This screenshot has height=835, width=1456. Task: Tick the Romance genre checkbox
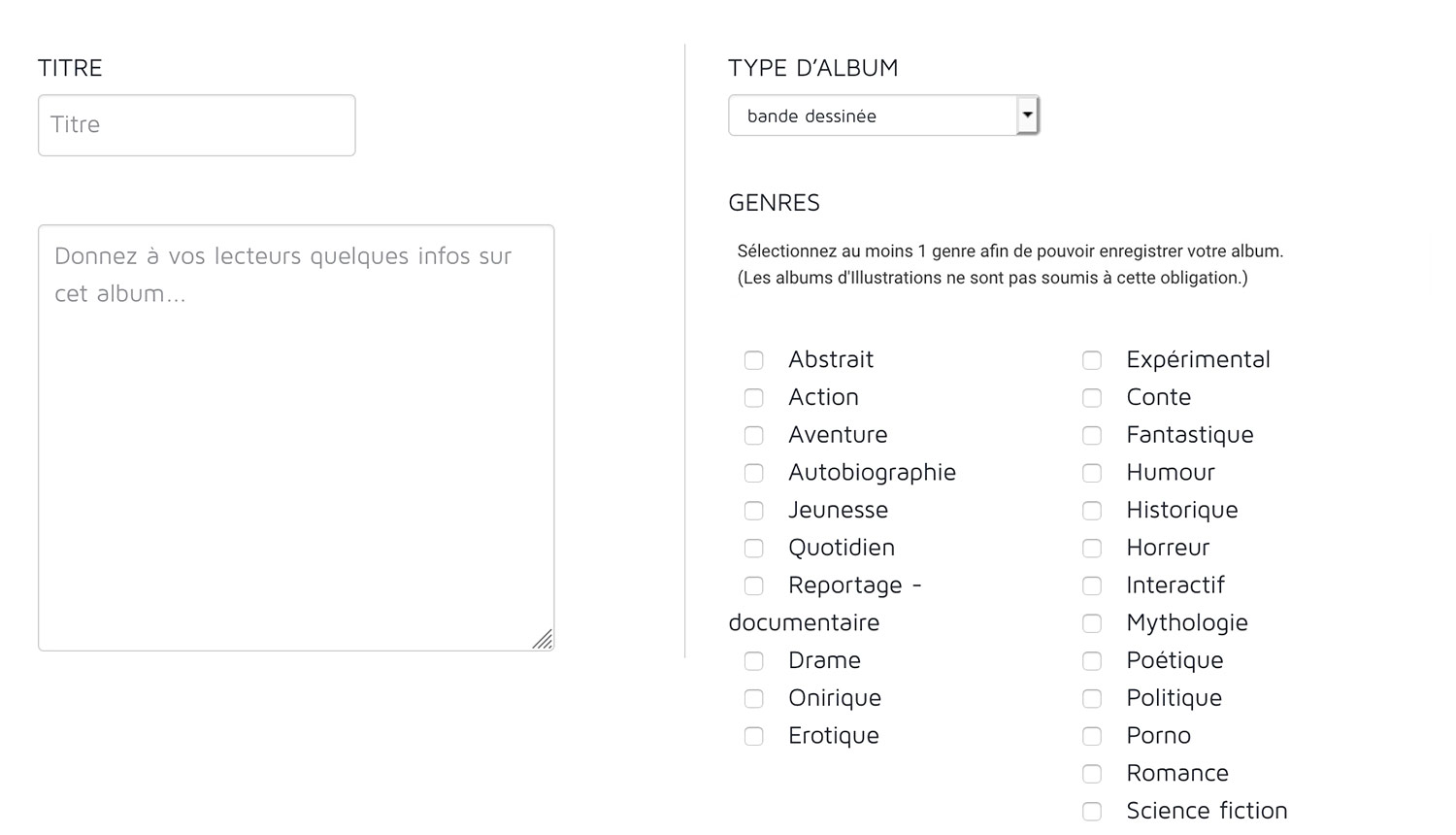1092,774
